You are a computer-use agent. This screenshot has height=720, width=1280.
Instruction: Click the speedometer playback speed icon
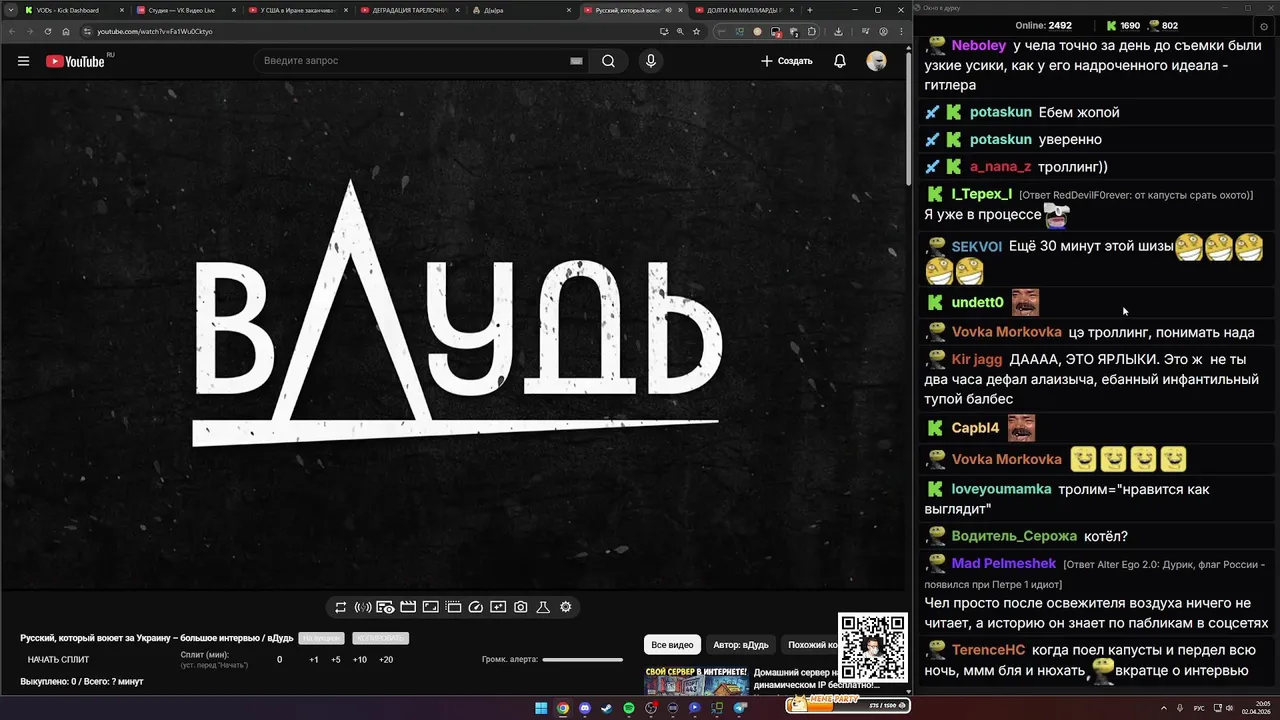tap(476, 607)
